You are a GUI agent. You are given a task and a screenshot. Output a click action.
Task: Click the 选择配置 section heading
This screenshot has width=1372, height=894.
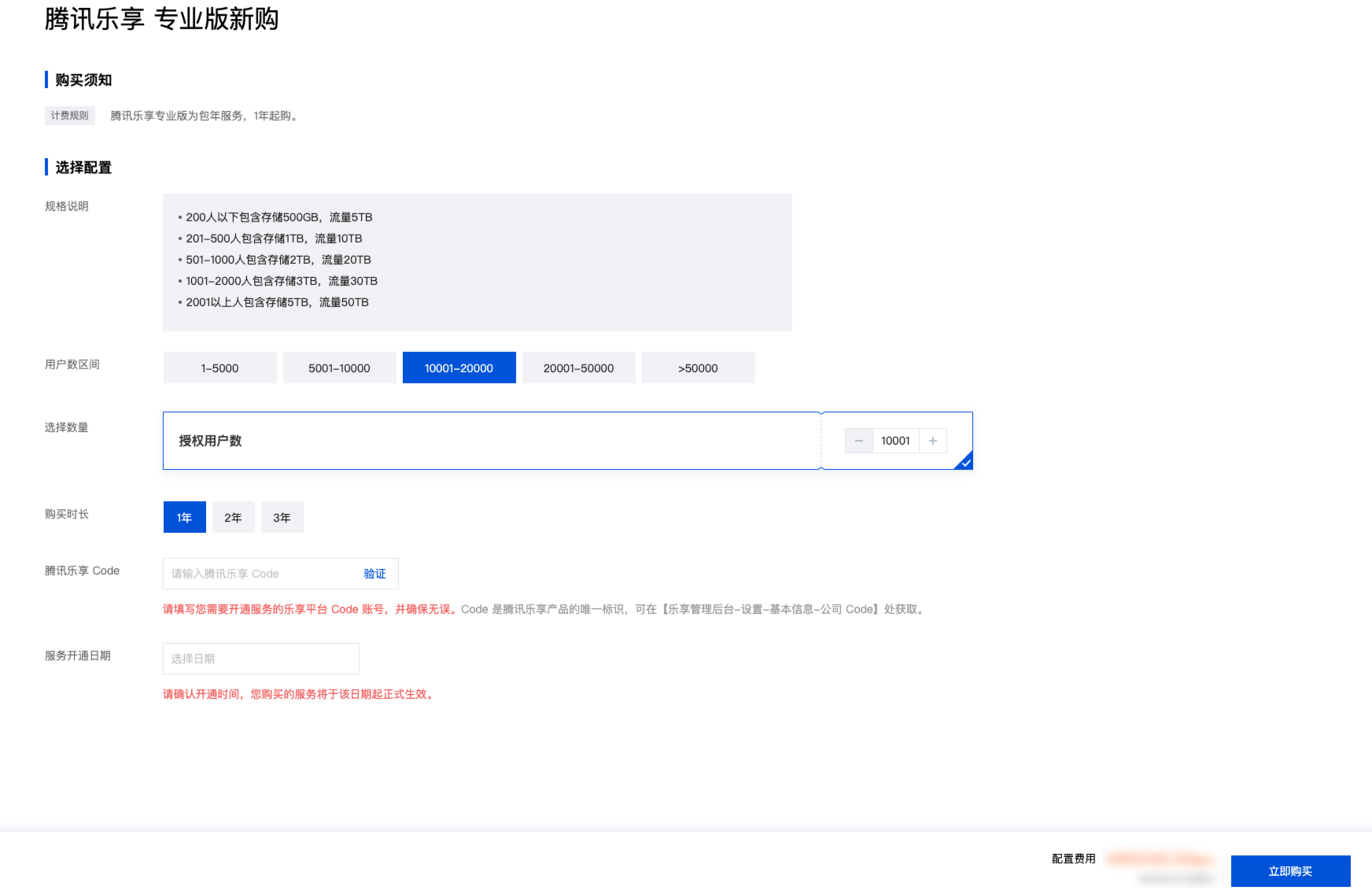click(83, 168)
